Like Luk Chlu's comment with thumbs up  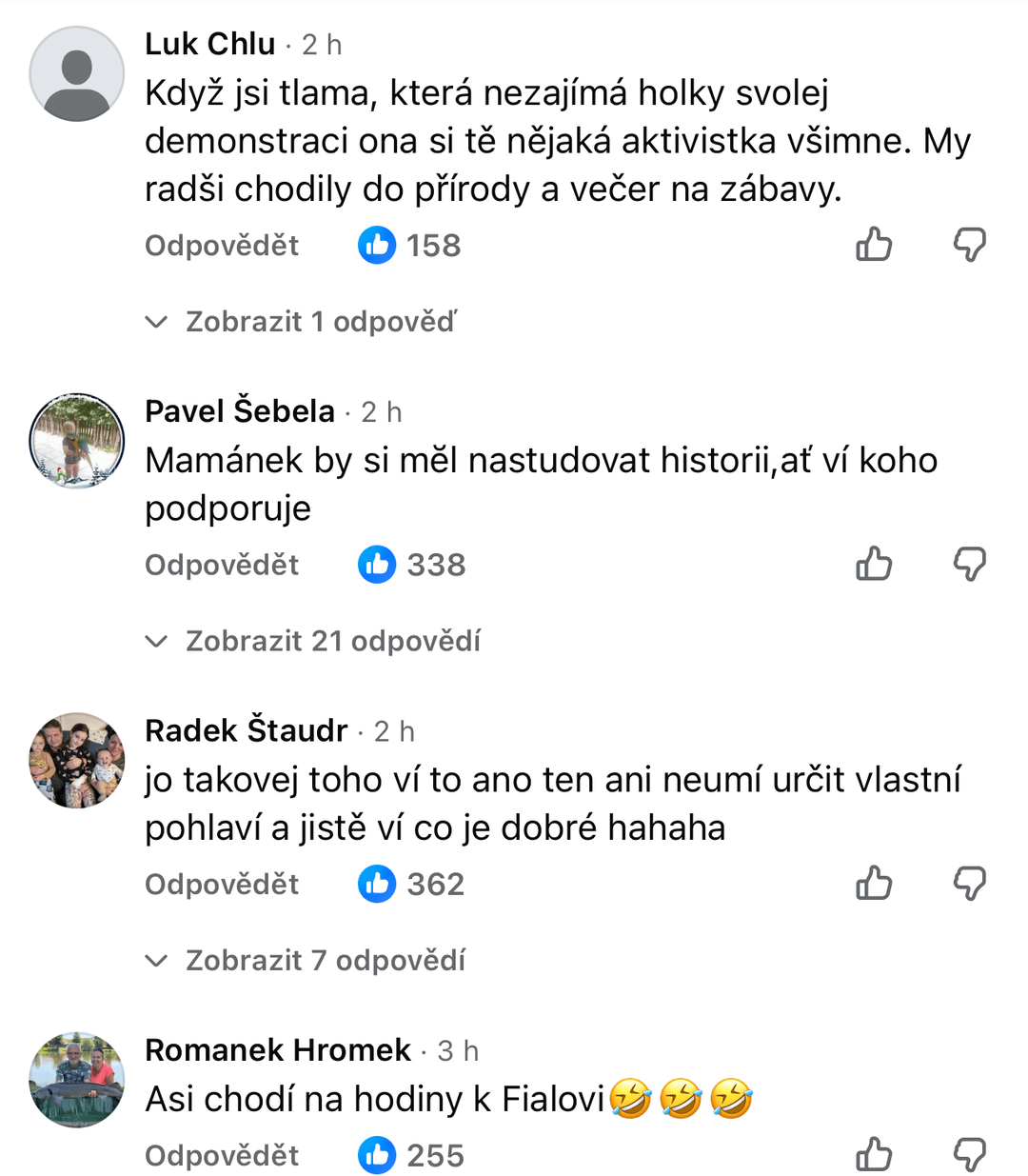coord(873,245)
